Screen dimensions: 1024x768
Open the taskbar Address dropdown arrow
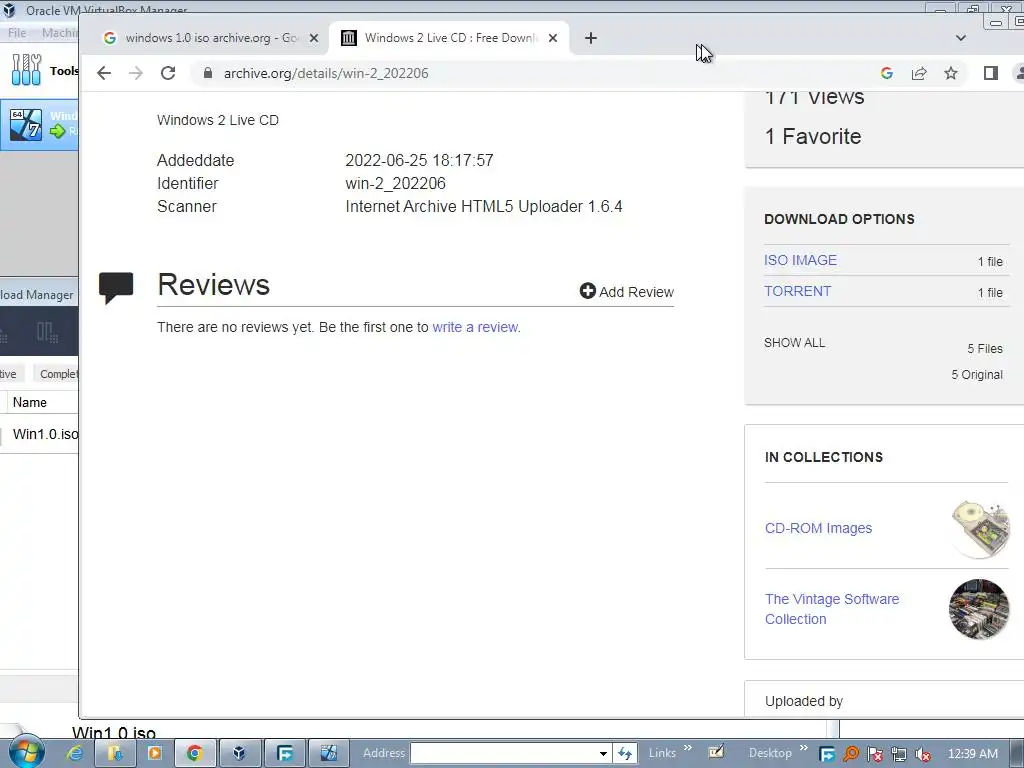pyautogui.click(x=603, y=754)
